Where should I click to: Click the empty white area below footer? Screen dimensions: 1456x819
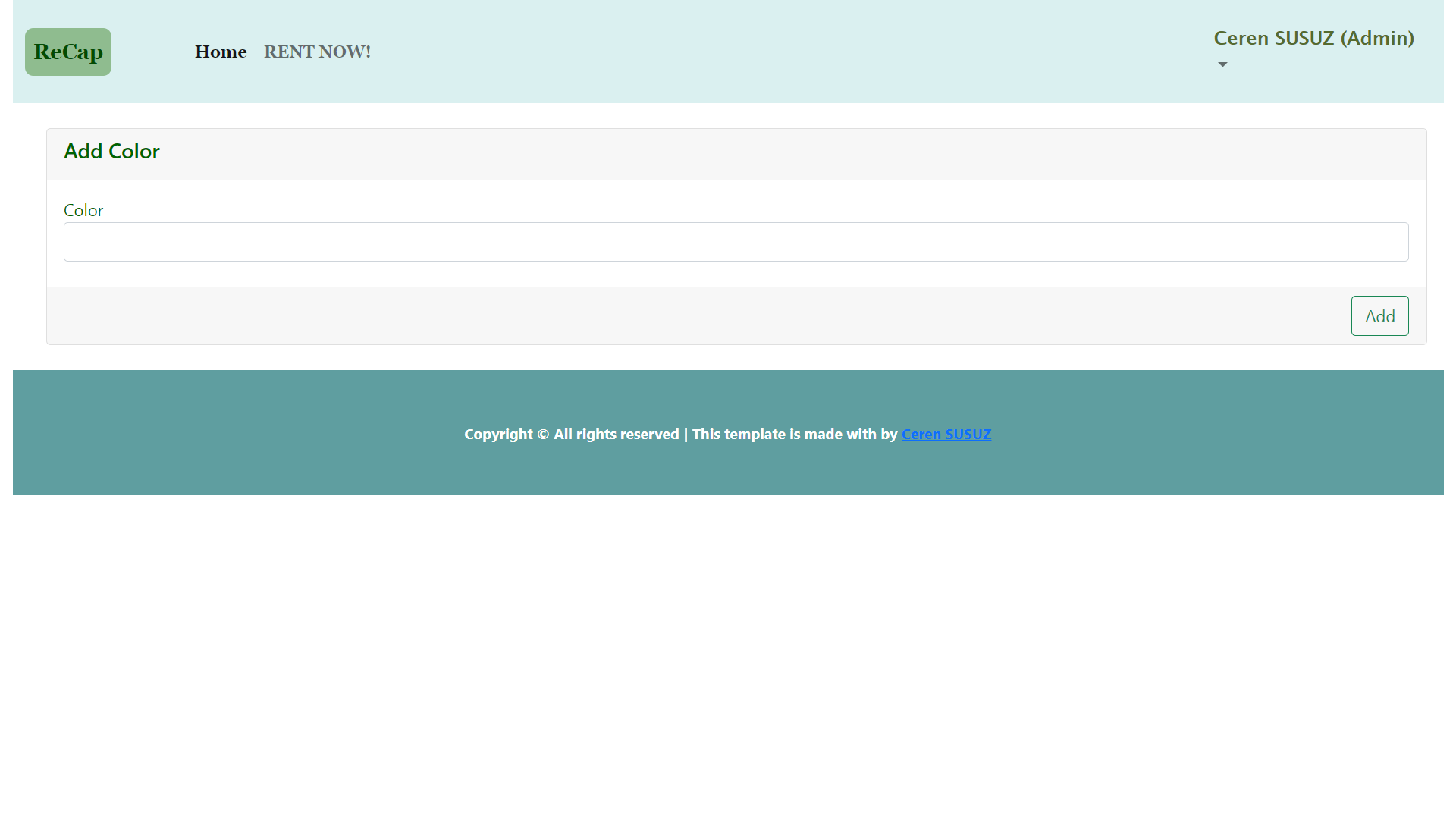pyautogui.click(x=728, y=652)
